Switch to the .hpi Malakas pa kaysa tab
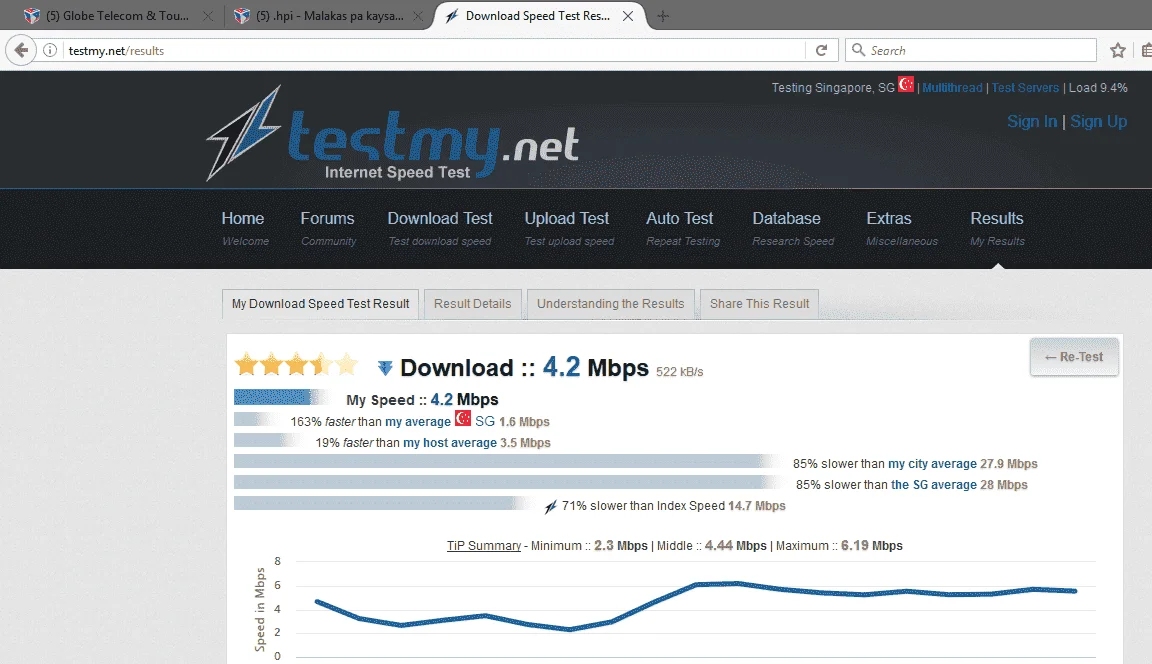1152x664 pixels. 329,15
